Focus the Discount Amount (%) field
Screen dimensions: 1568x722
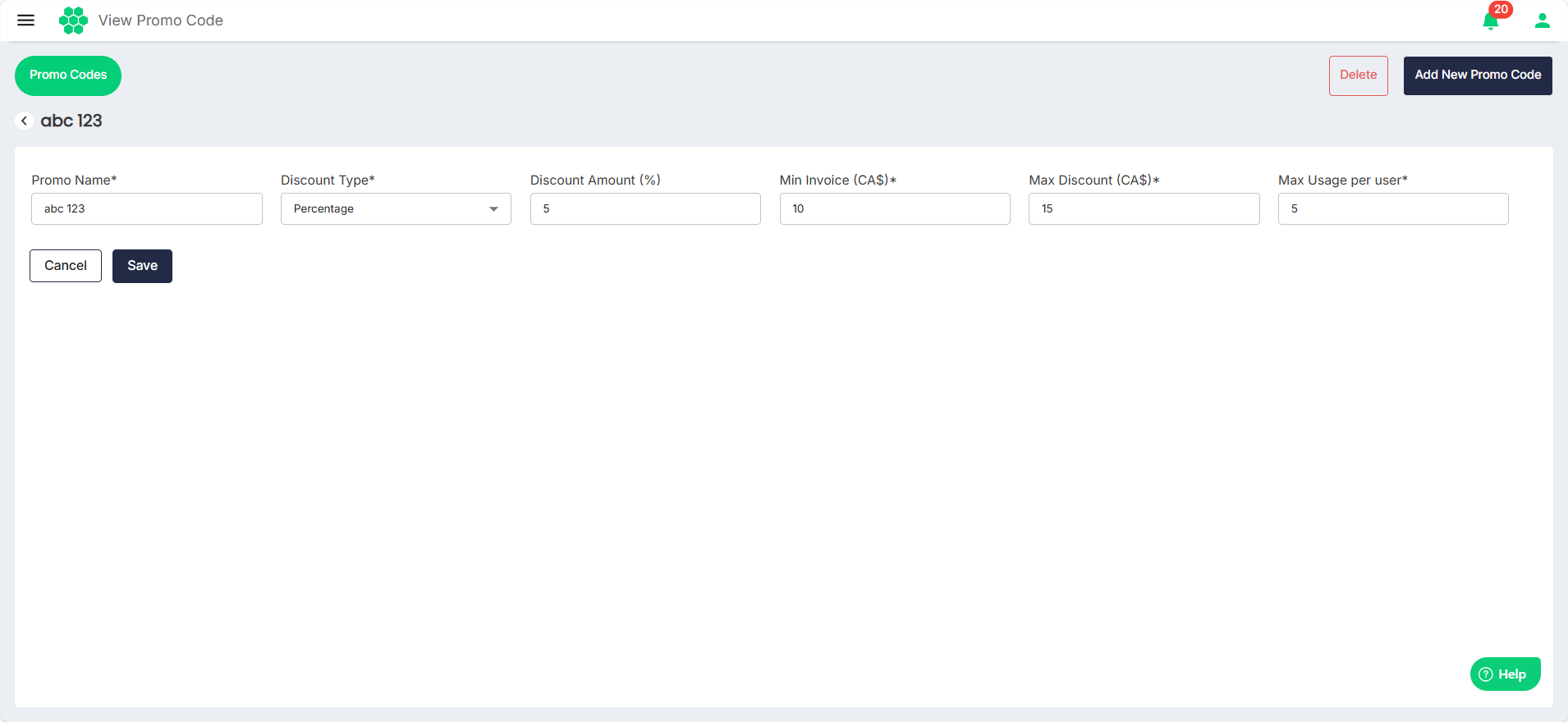(645, 208)
